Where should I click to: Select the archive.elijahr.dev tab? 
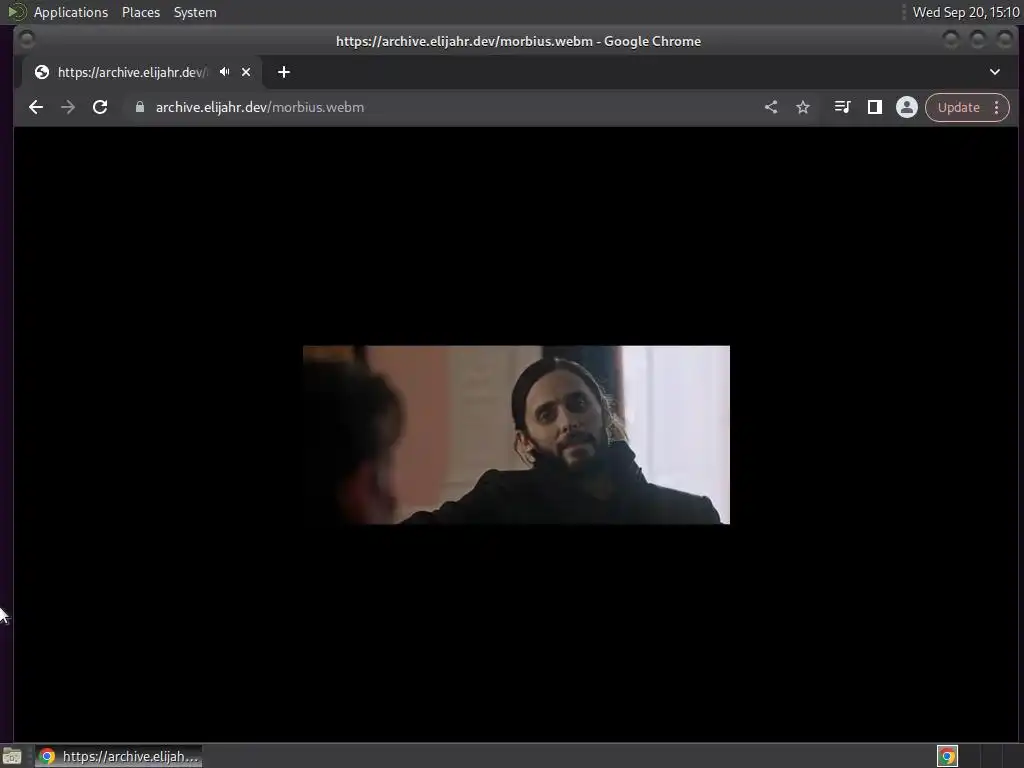142,72
